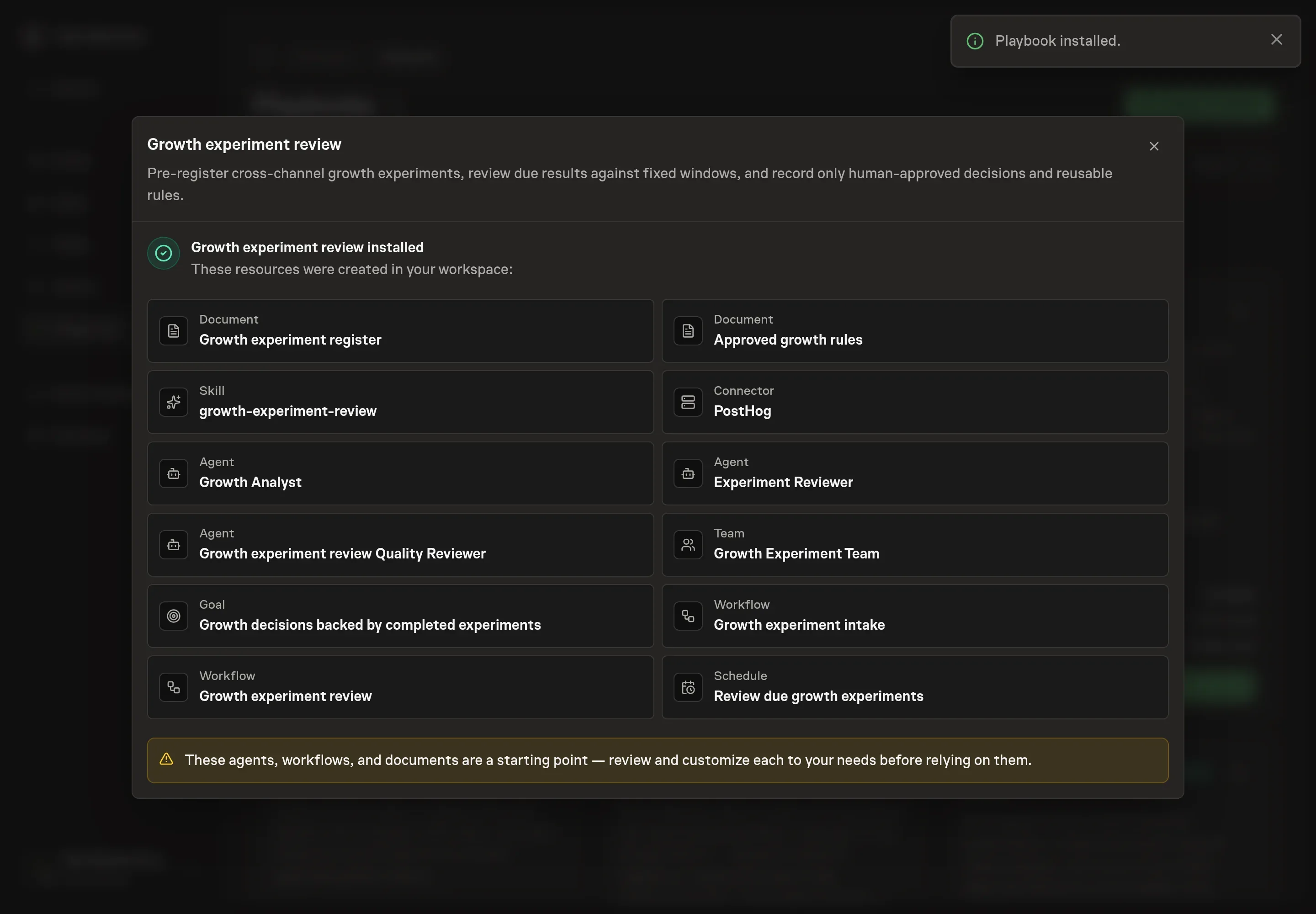The height and width of the screenshot is (914, 1316).
Task: Click robot icon for Growth Analyst agent
Action: [174, 473]
